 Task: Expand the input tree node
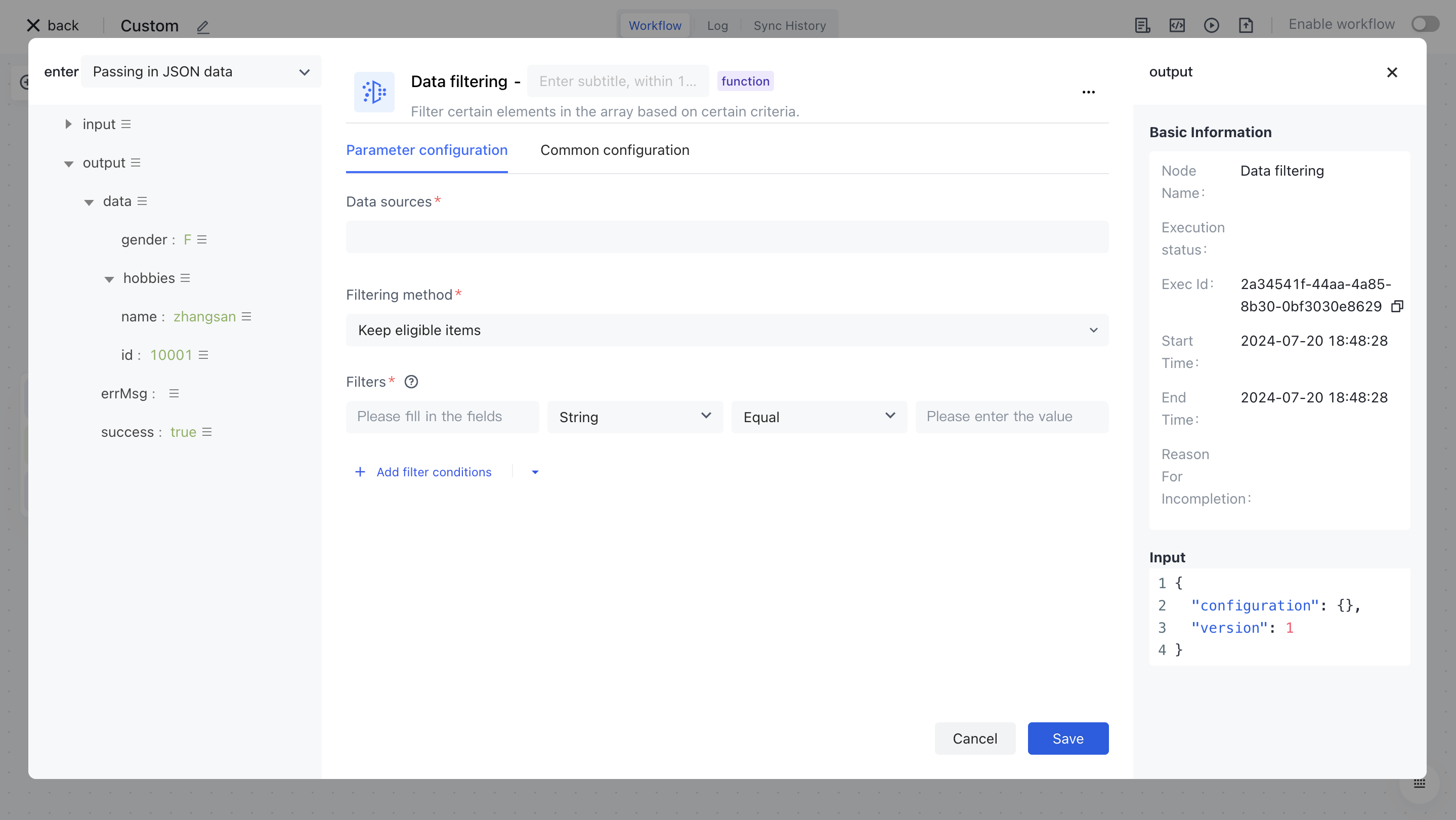(x=68, y=125)
